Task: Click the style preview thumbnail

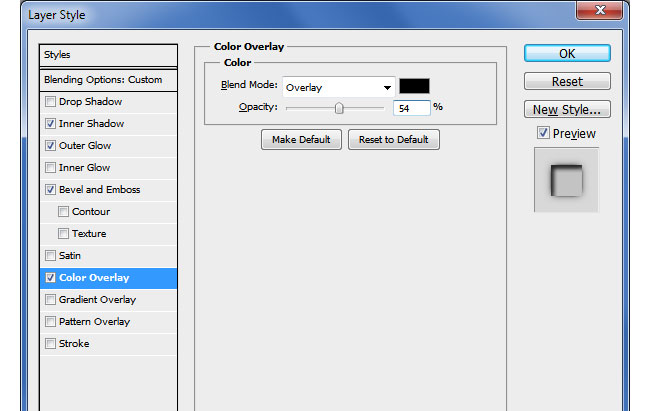Action: pos(566,180)
